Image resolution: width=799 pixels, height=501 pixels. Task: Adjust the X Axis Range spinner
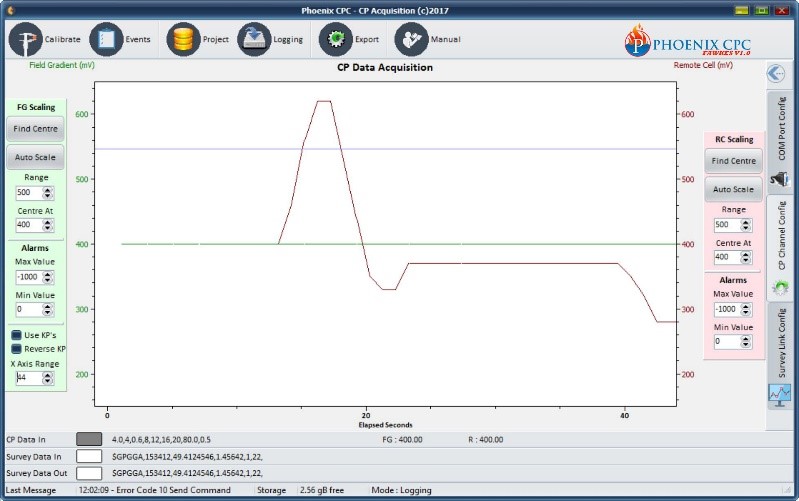tap(48, 378)
